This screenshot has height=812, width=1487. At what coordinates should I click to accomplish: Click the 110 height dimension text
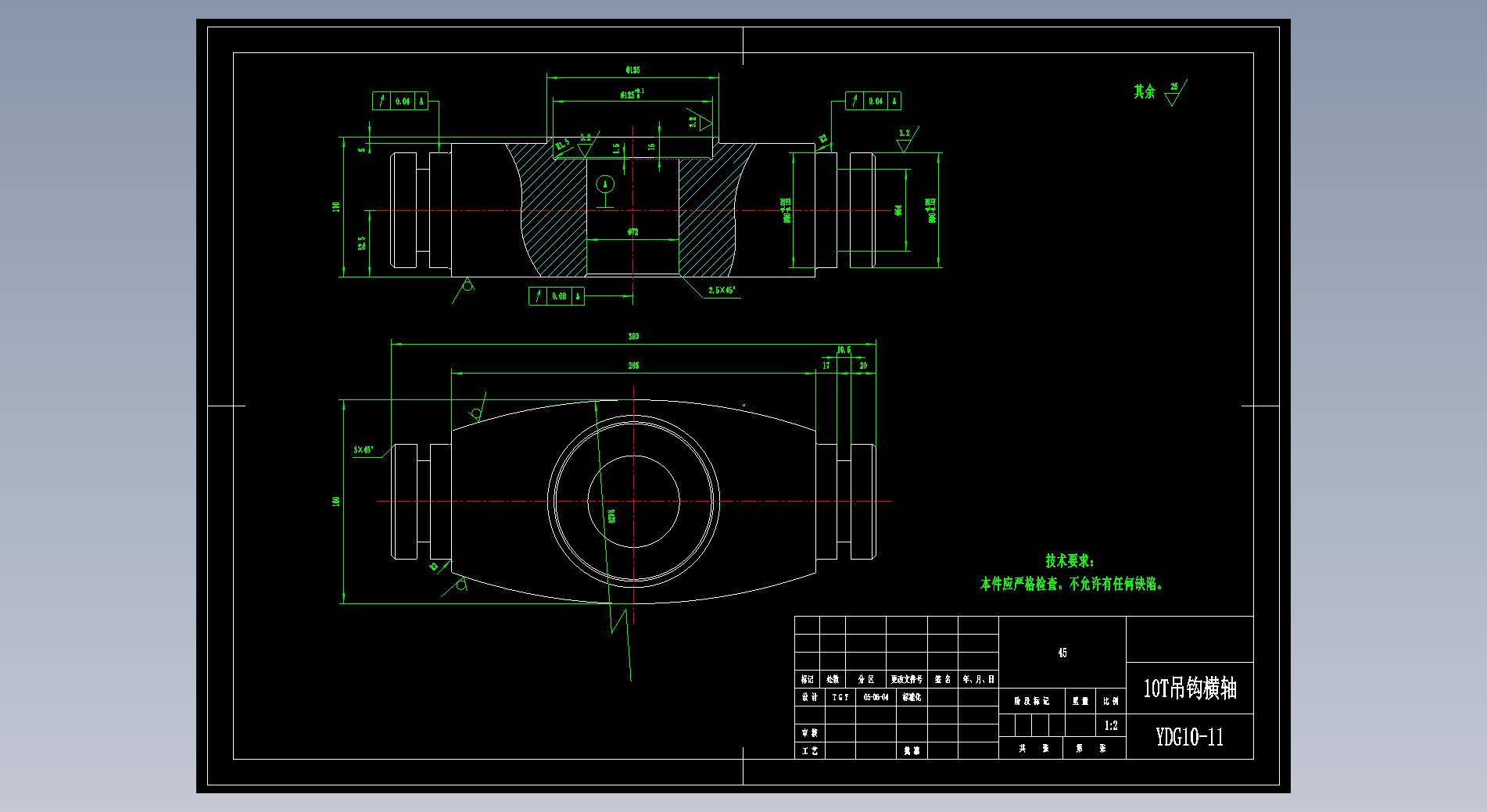coord(337,207)
